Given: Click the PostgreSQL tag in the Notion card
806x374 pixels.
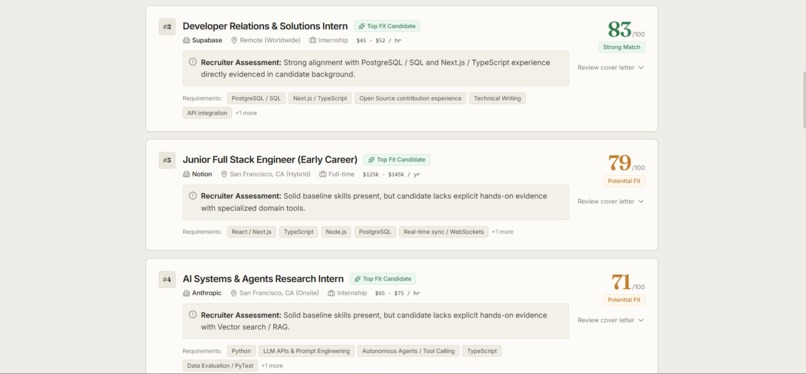Looking at the screenshot, I should pos(375,232).
